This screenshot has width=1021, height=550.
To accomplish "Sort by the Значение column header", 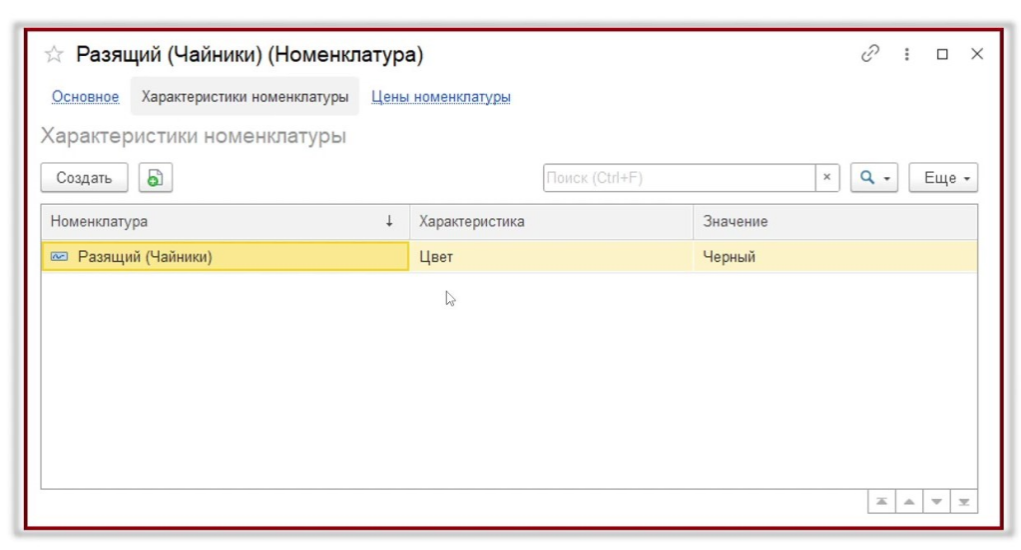I will 835,221.
